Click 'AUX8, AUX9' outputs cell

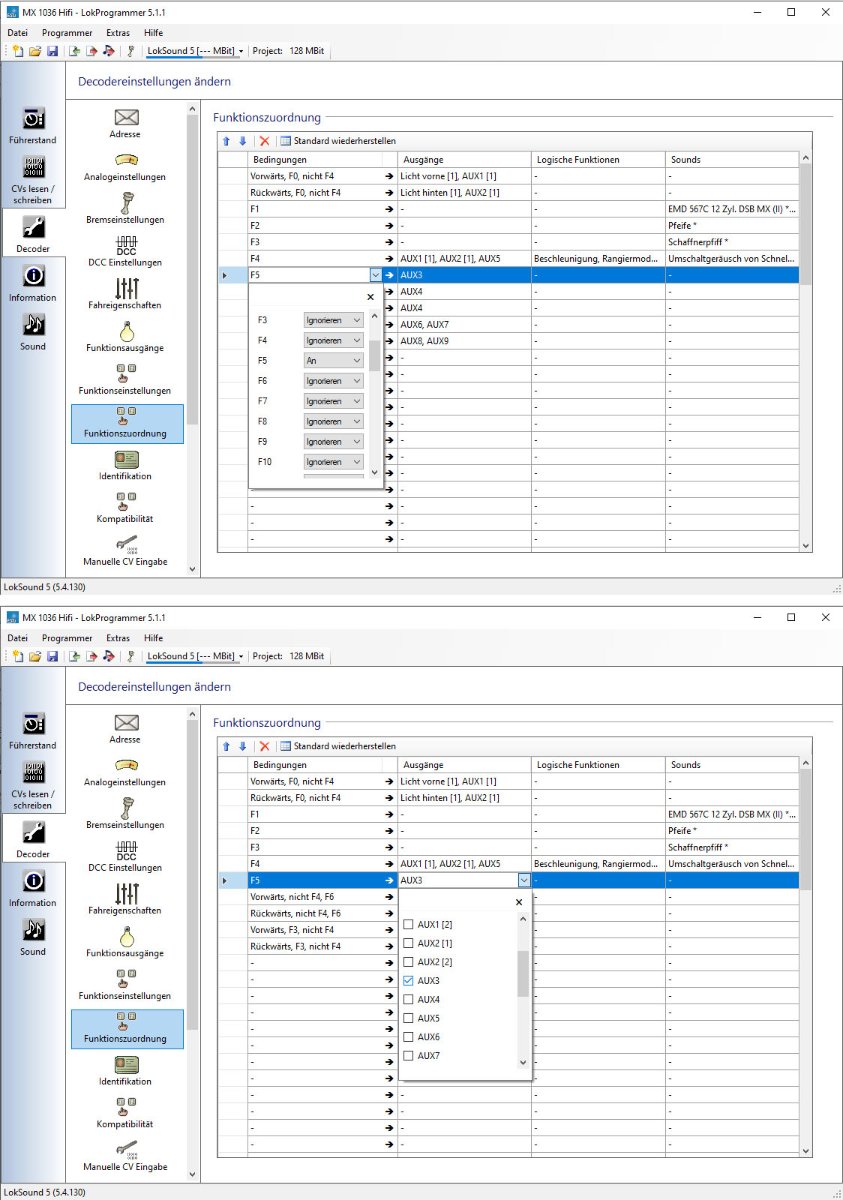pos(464,341)
